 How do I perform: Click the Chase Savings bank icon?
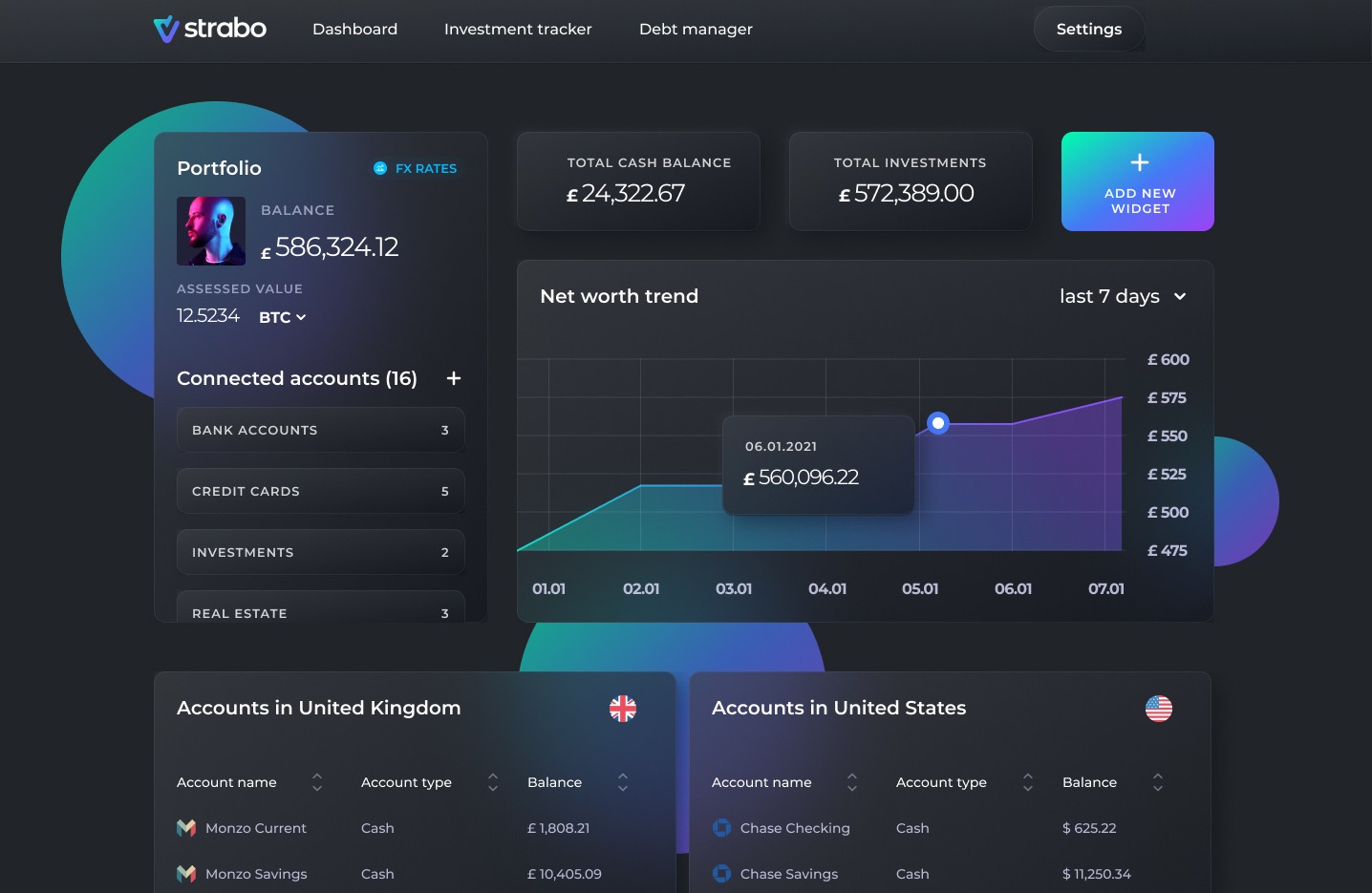pyautogui.click(x=721, y=874)
